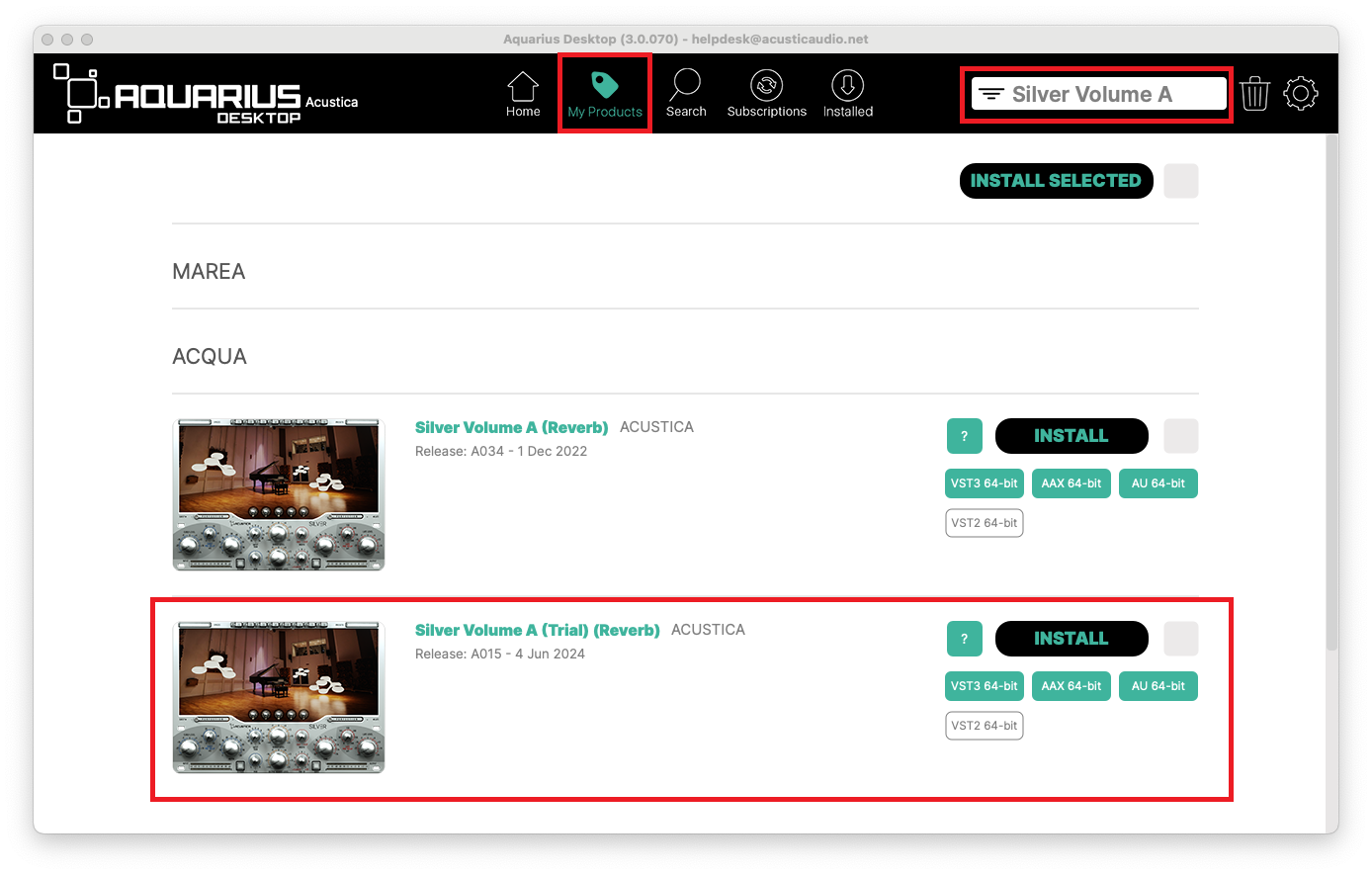
Task: Click the INSTALL SELECTED button
Action: tap(1056, 181)
